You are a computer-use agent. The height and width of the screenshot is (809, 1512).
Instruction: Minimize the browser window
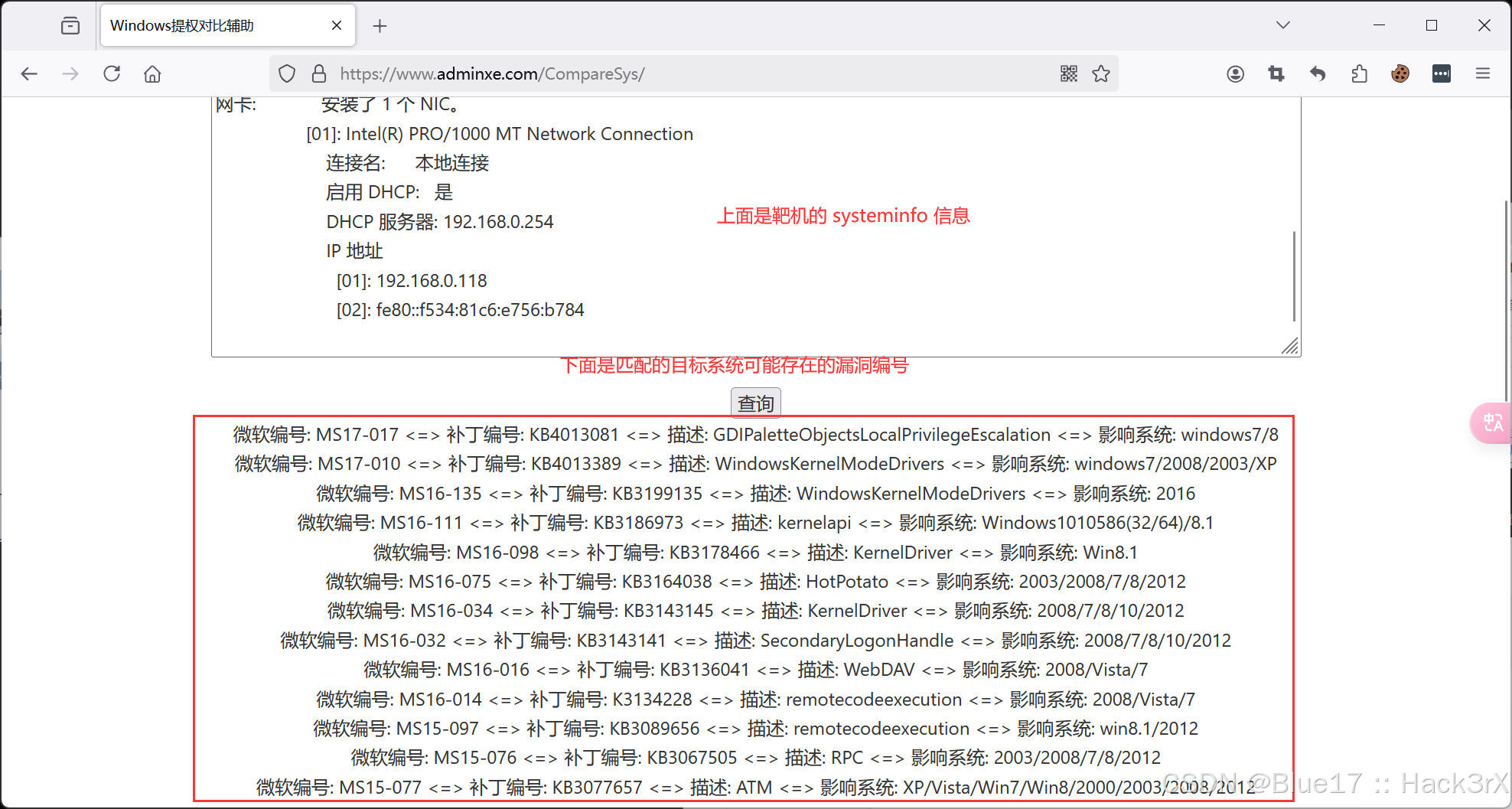point(1379,25)
